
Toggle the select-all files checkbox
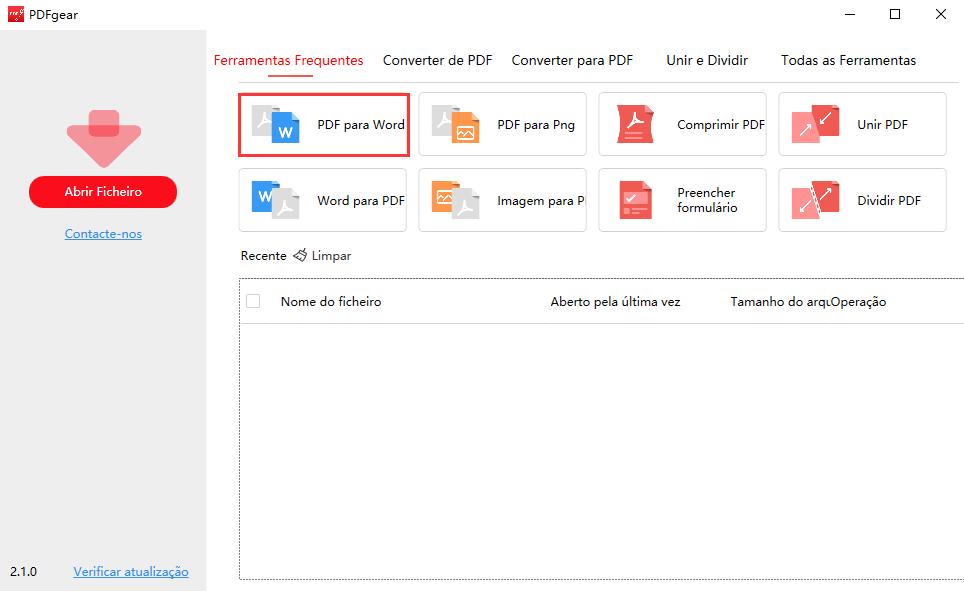(x=253, y=301)
